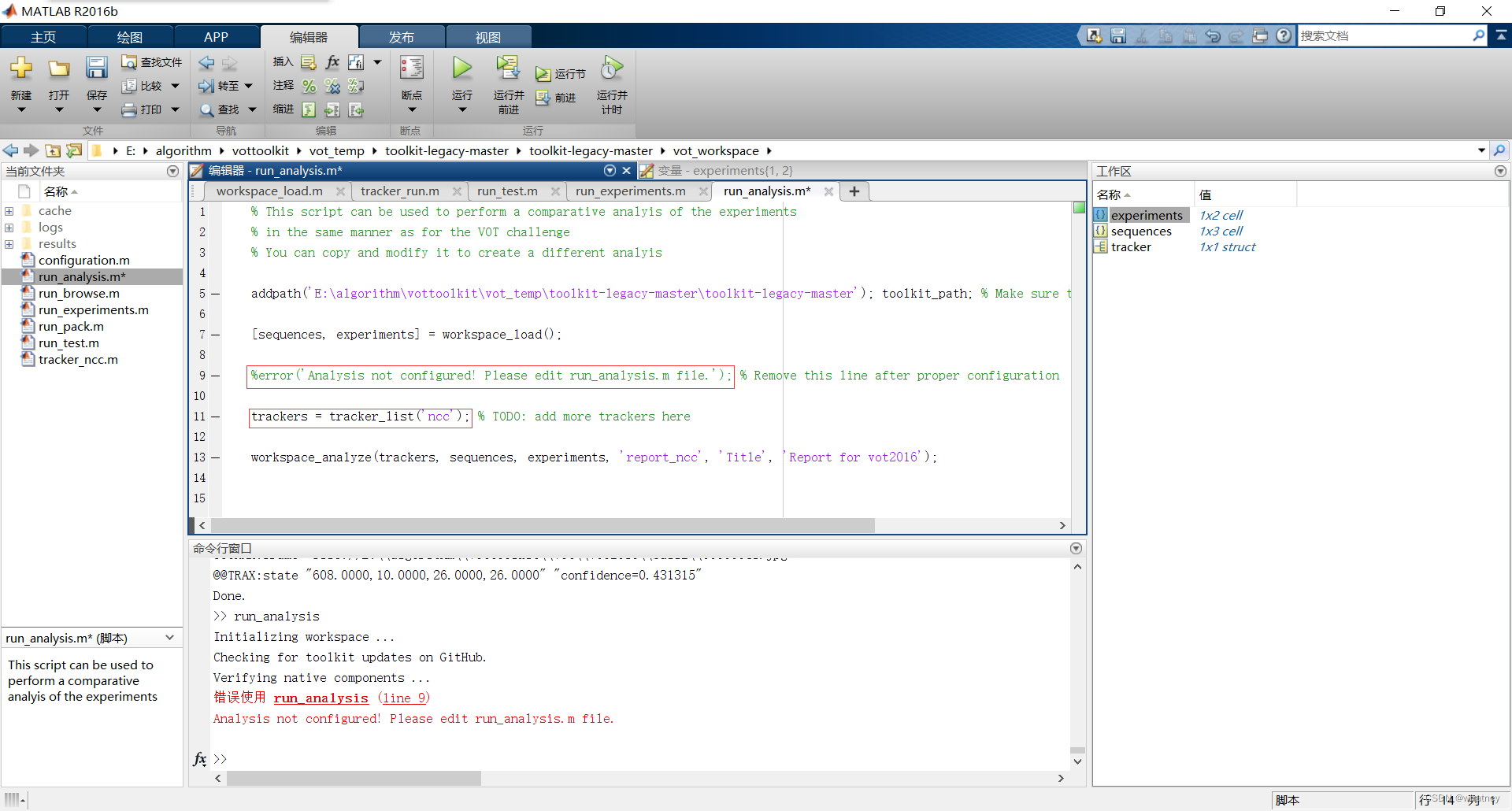Open the address bar path history dropdown
The width and height of the screenshot is (1512, 811).
[1481, 150]
